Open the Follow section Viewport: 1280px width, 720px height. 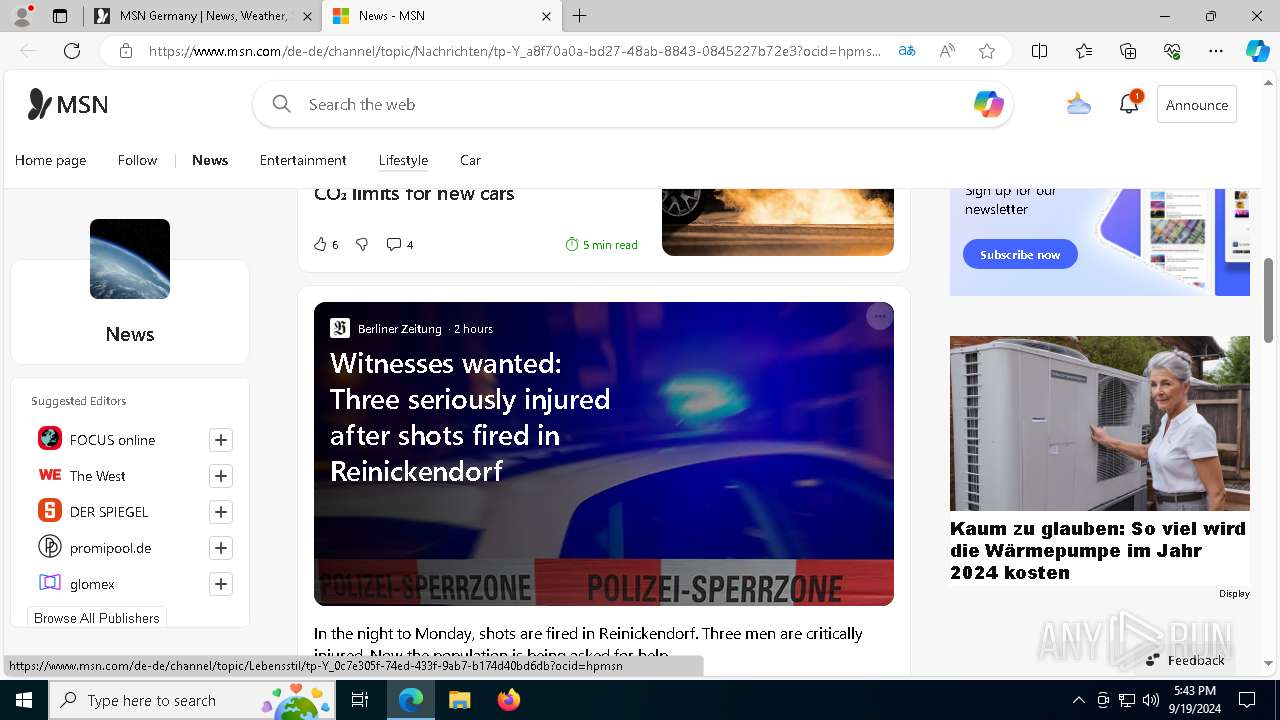coord(137,160)
